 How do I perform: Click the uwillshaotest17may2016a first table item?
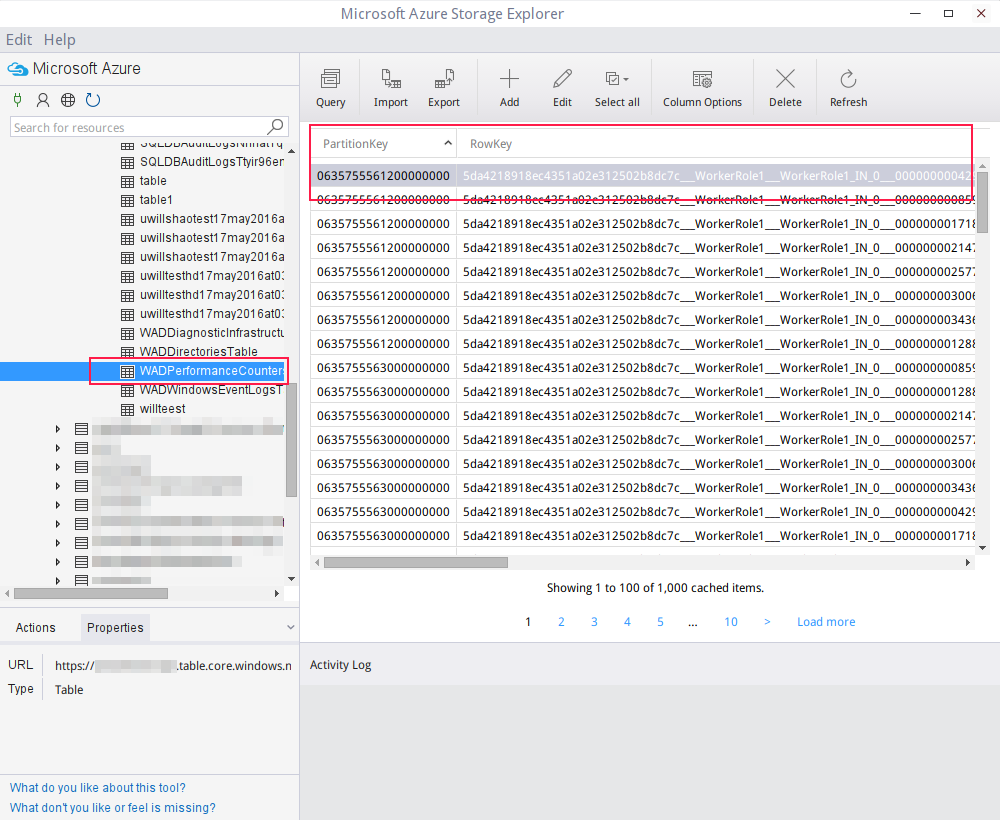pos(212,219)
